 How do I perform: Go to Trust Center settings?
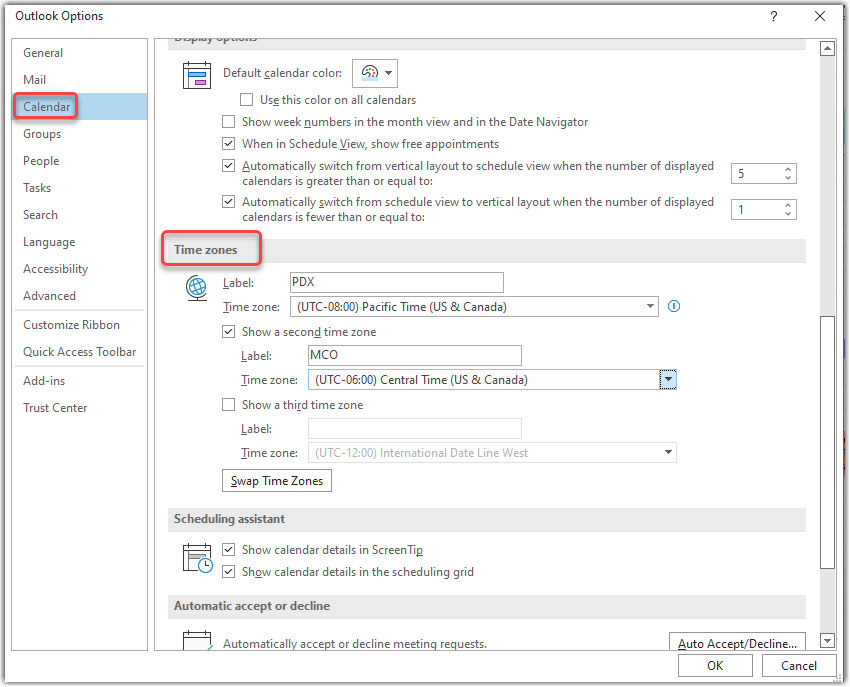pyautogui.click(x=56, y=408)
